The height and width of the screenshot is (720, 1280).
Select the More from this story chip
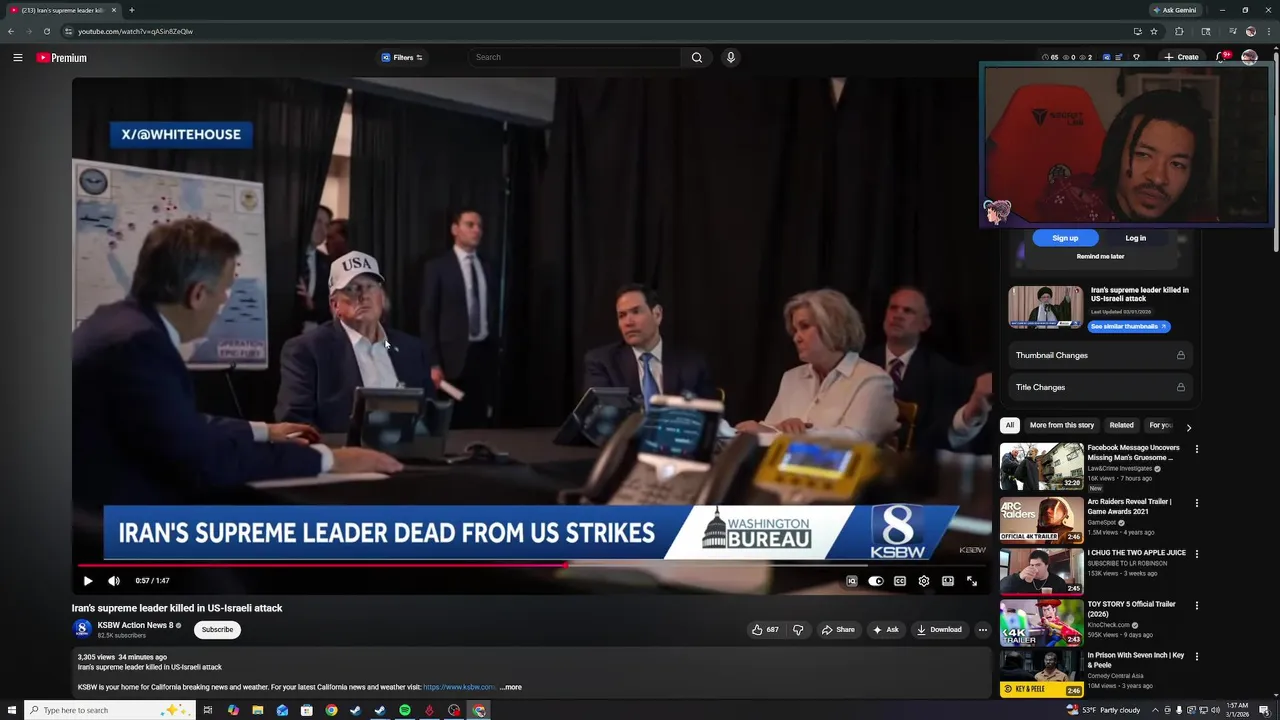1062,425
